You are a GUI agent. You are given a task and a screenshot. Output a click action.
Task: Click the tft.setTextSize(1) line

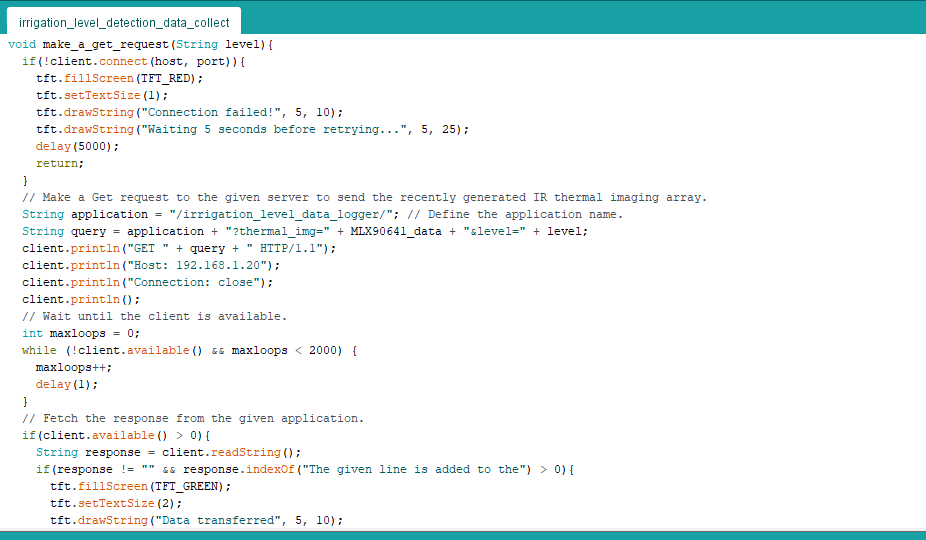(x=102, y=95)
